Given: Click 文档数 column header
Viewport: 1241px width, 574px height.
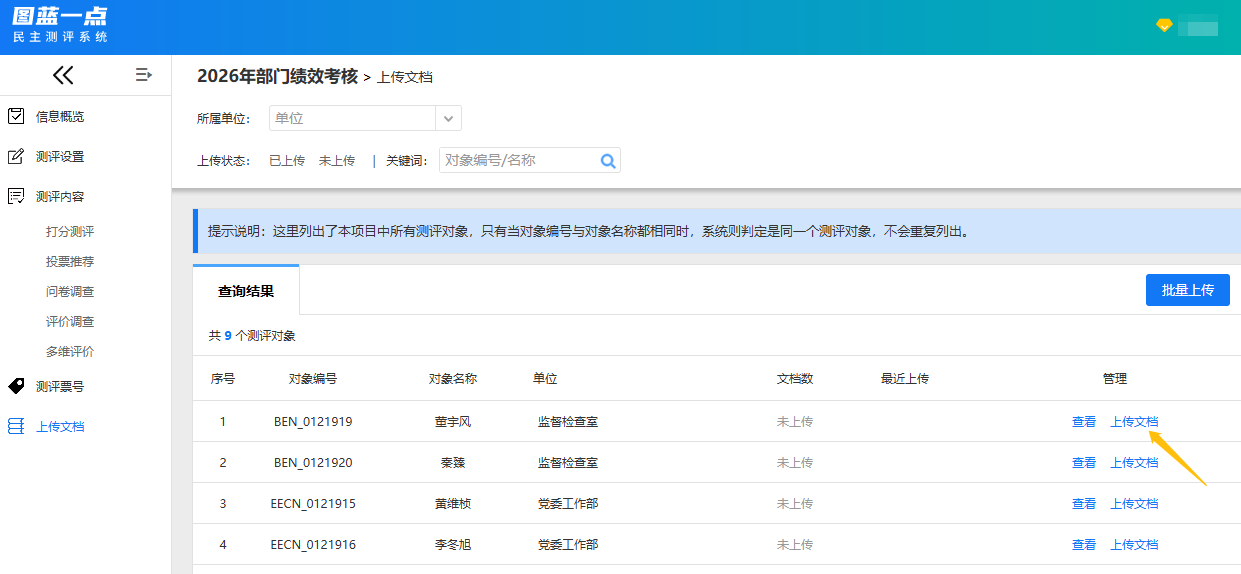Looking at the screenshot, I should point(795,378).
